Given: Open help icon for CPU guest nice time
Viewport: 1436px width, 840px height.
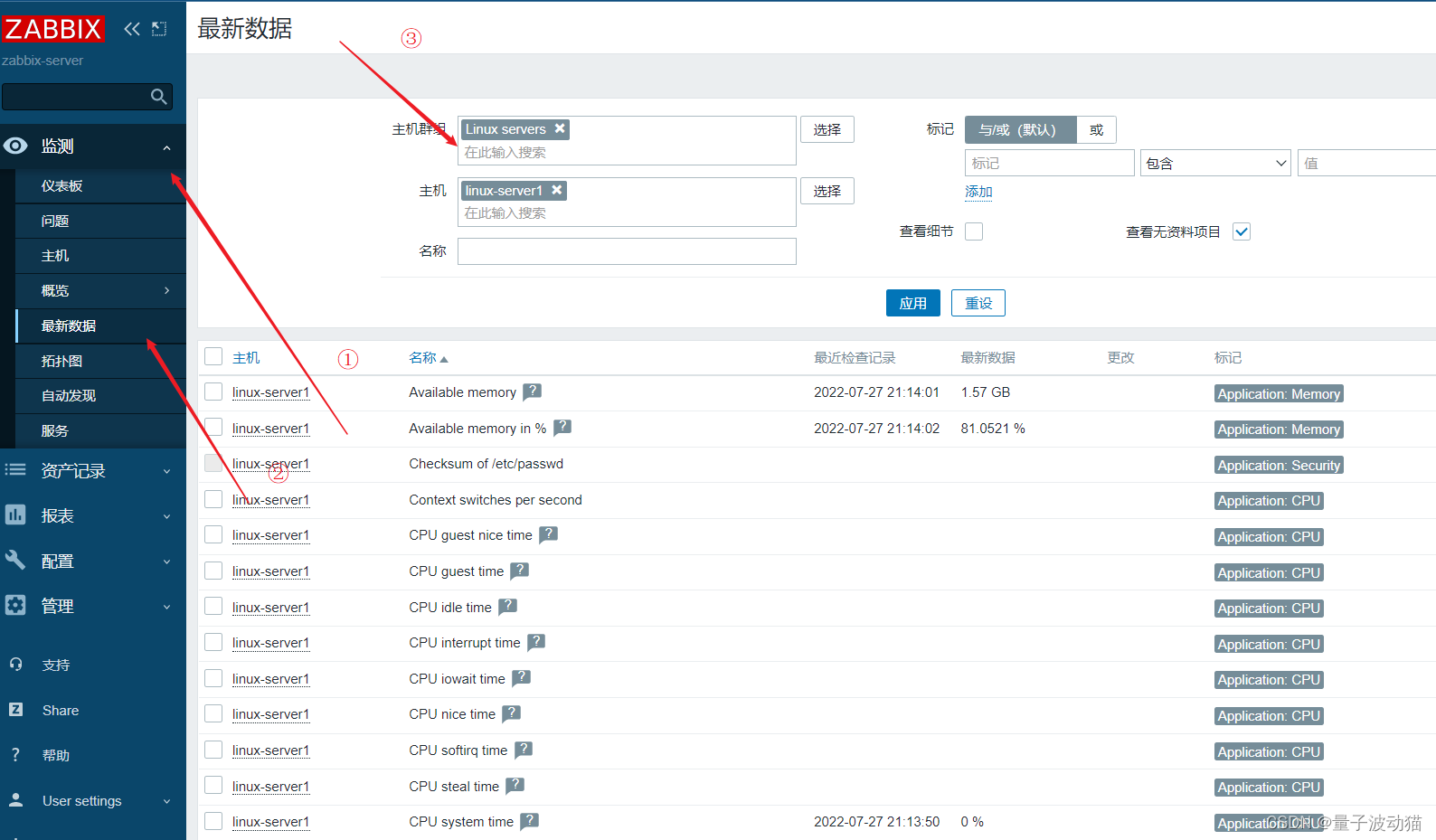Looking at the screenshot, I should [548, 534].
